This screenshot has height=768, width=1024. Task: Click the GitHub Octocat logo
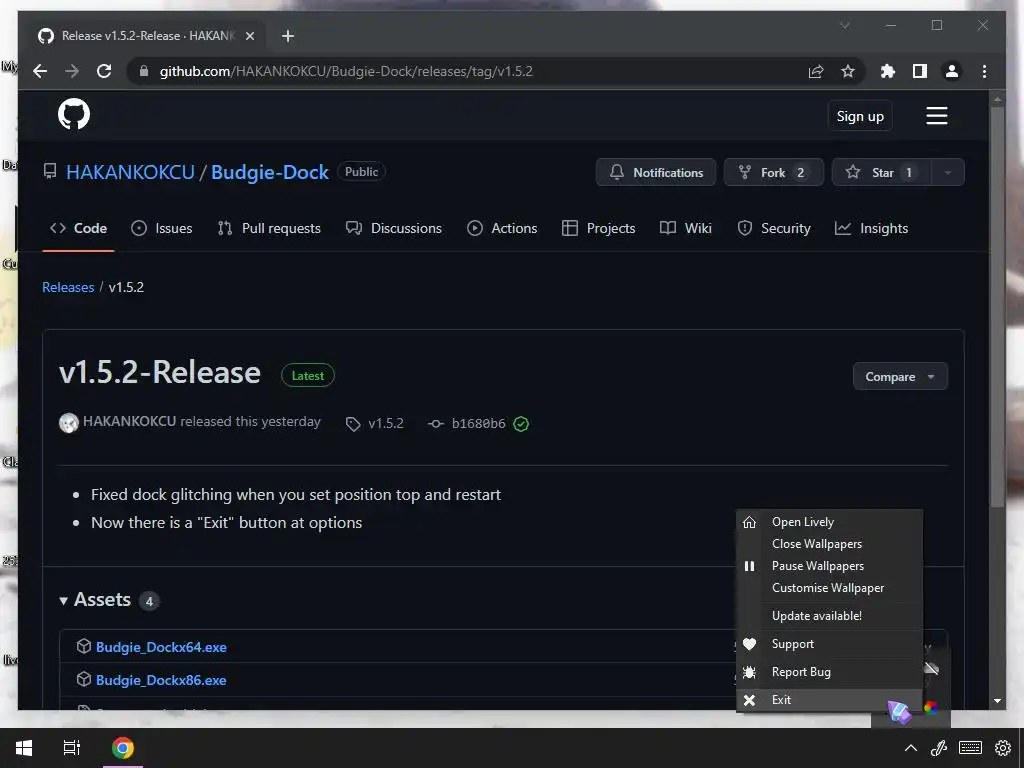coord(74,114)
